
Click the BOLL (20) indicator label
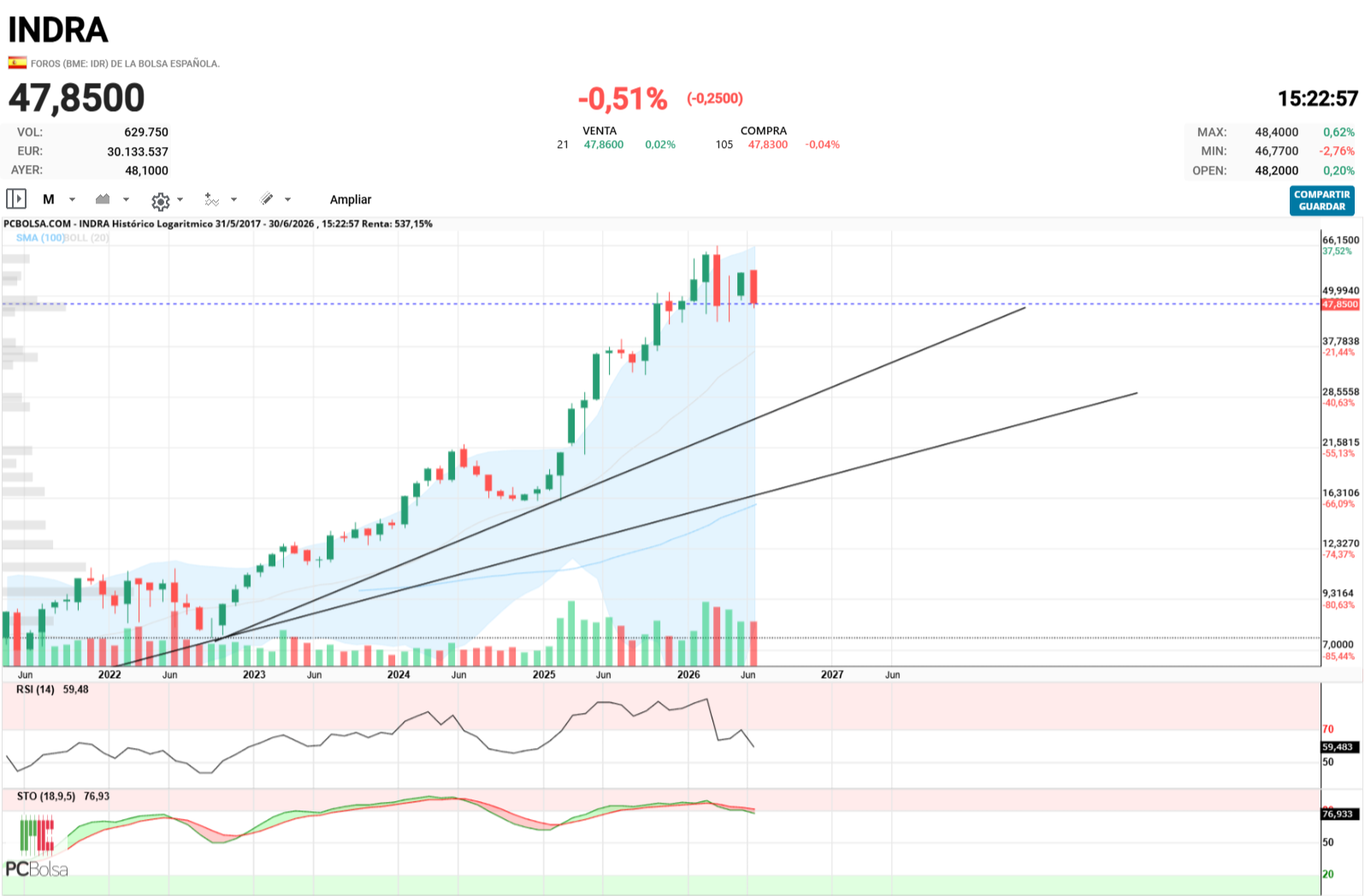pyautogui.click(x=87, y=238)
